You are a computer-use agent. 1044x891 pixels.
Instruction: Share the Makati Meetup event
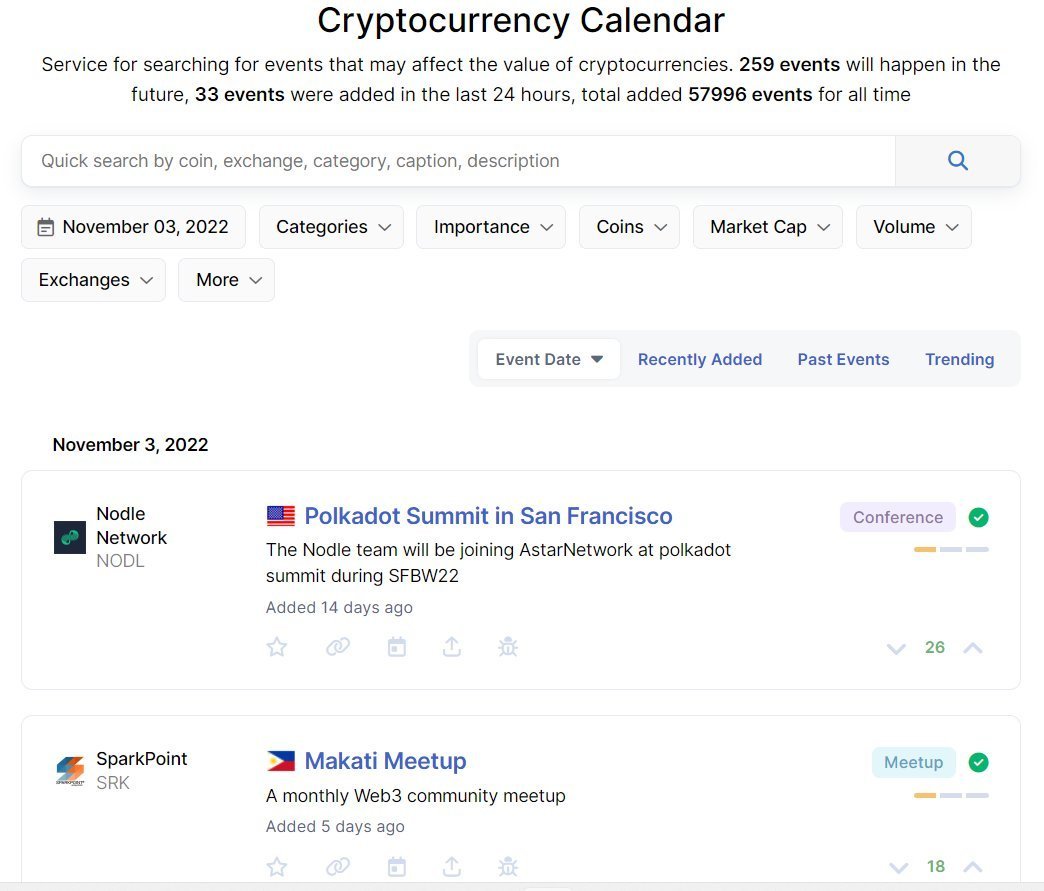(452, 866)
